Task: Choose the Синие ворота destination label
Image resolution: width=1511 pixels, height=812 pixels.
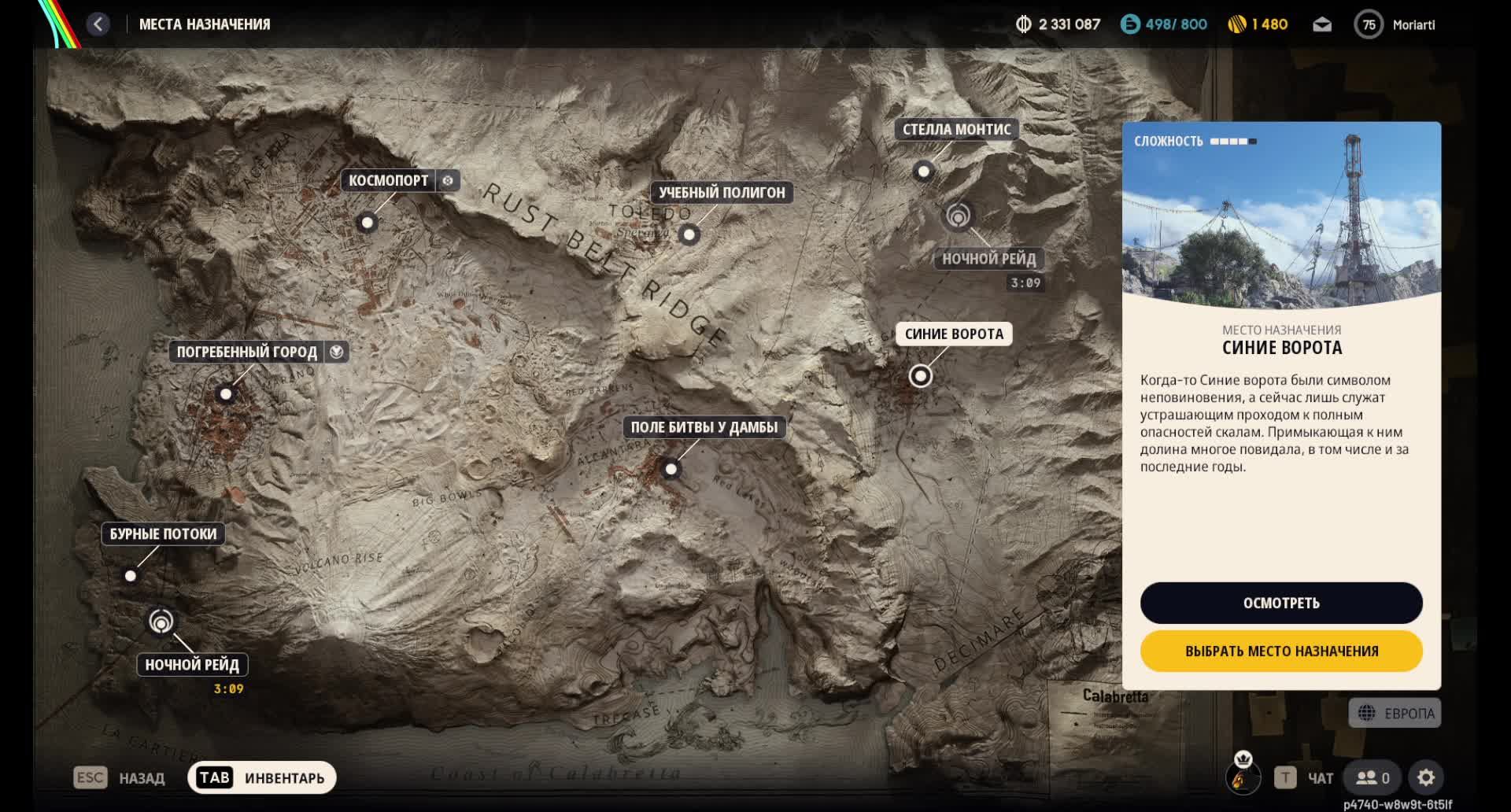Action: click(x=954, y=334)
